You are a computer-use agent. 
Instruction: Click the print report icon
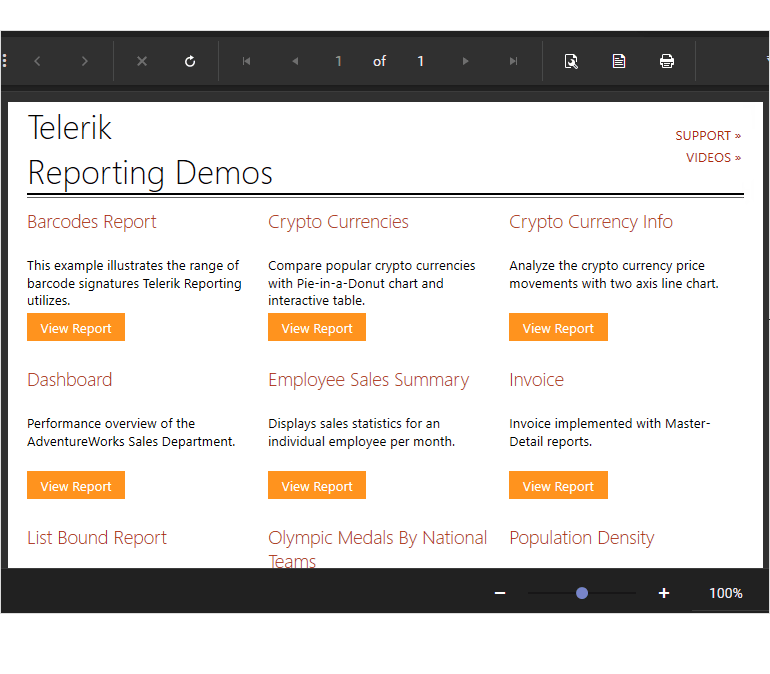[x=666, y=61]
